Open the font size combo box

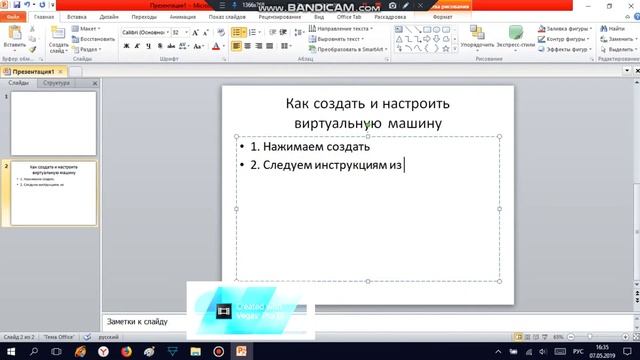coord(180,32)
